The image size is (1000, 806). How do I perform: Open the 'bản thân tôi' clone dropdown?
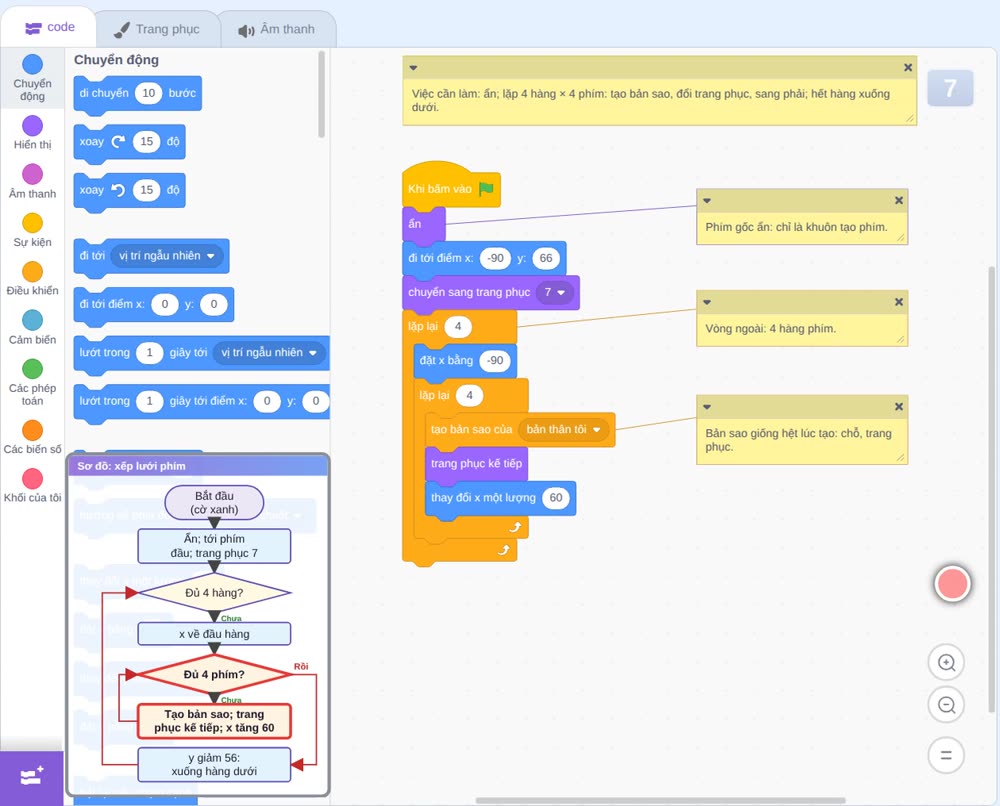564,430
